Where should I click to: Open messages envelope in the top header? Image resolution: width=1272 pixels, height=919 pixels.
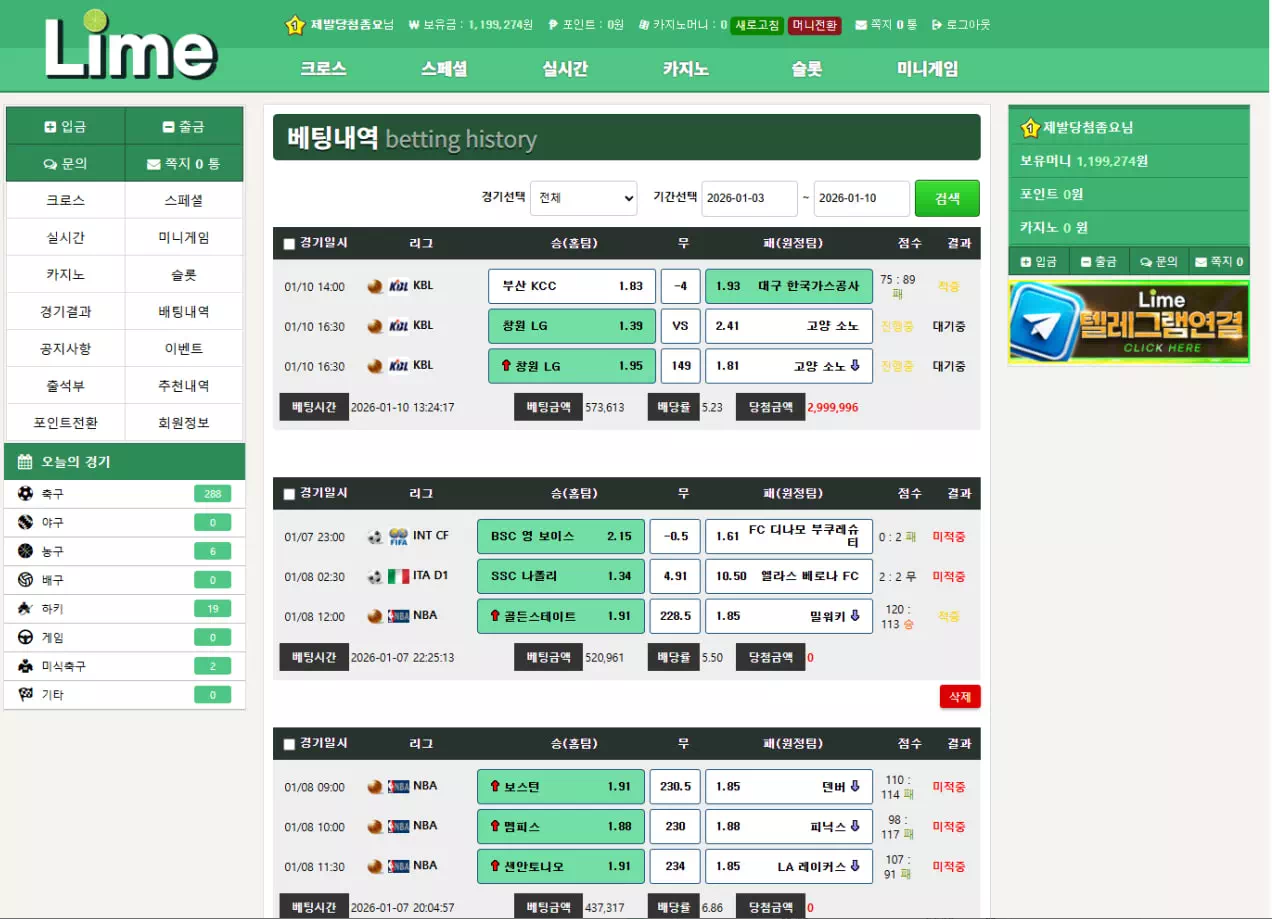point(861,25)
